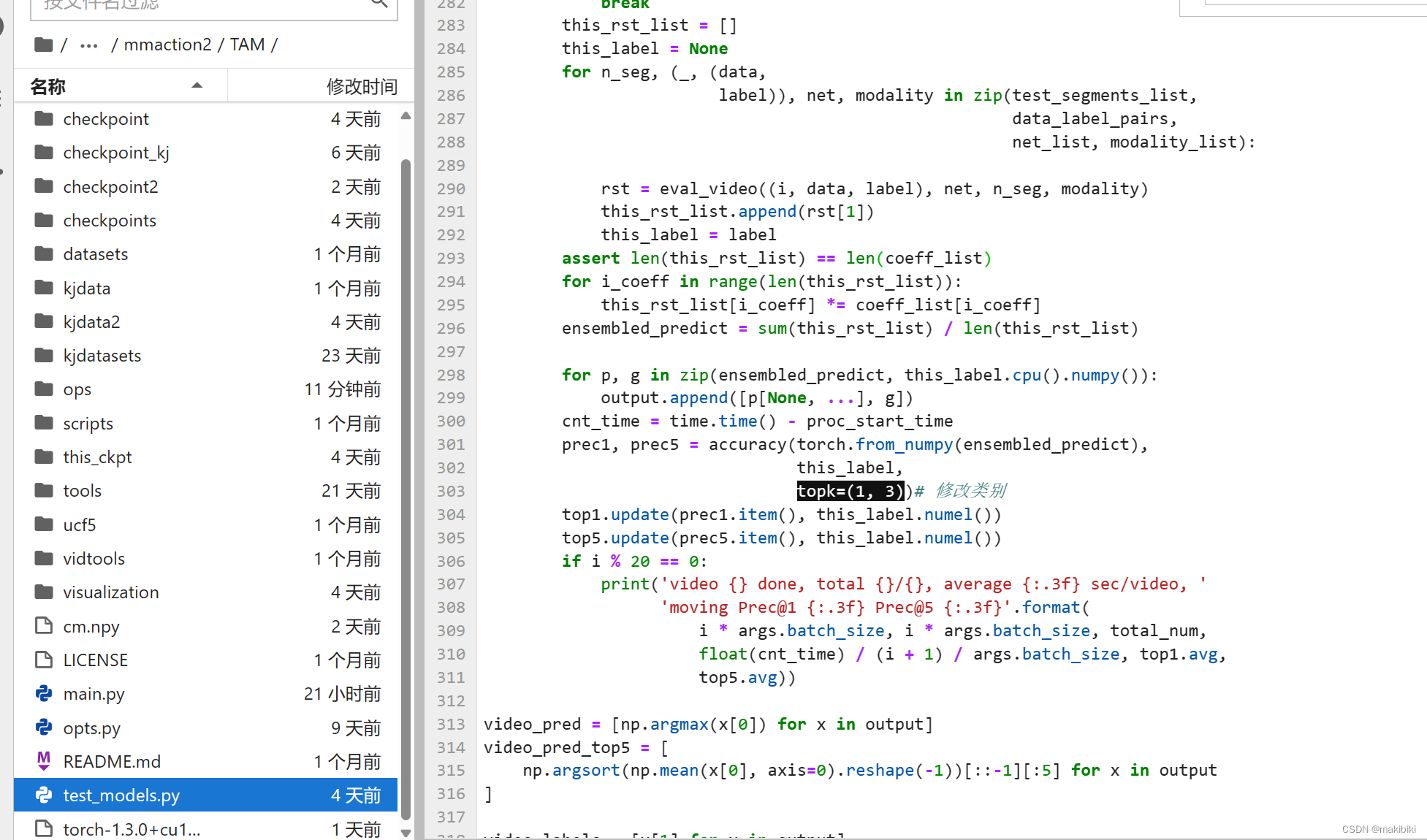Expand collapsed breadcrumb ellipsis
The height and width of the screenshot is (840, 1427).
89,45
